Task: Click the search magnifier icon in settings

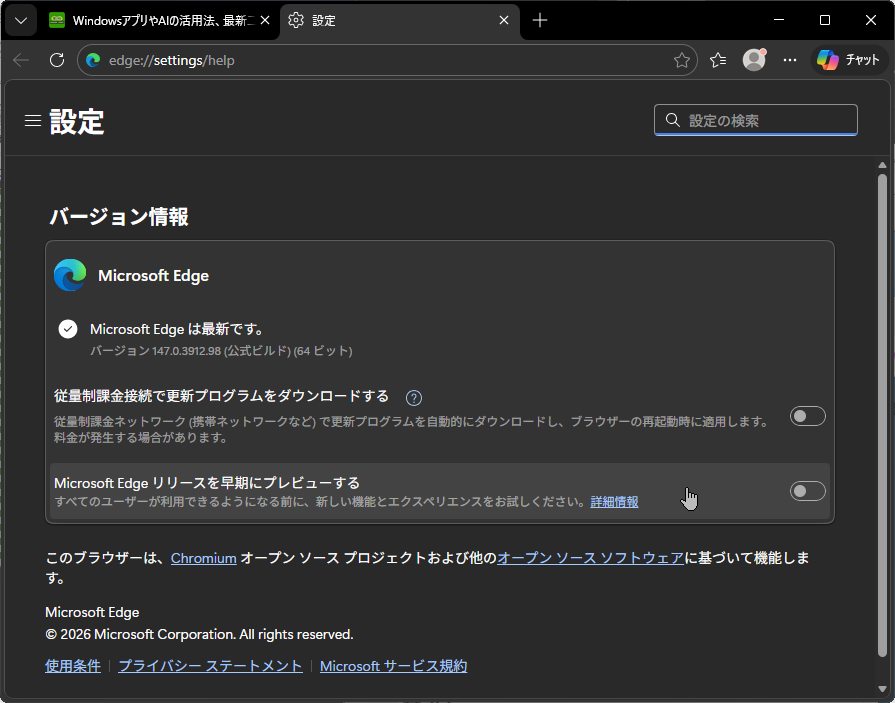Action: (x=673, y=120)
